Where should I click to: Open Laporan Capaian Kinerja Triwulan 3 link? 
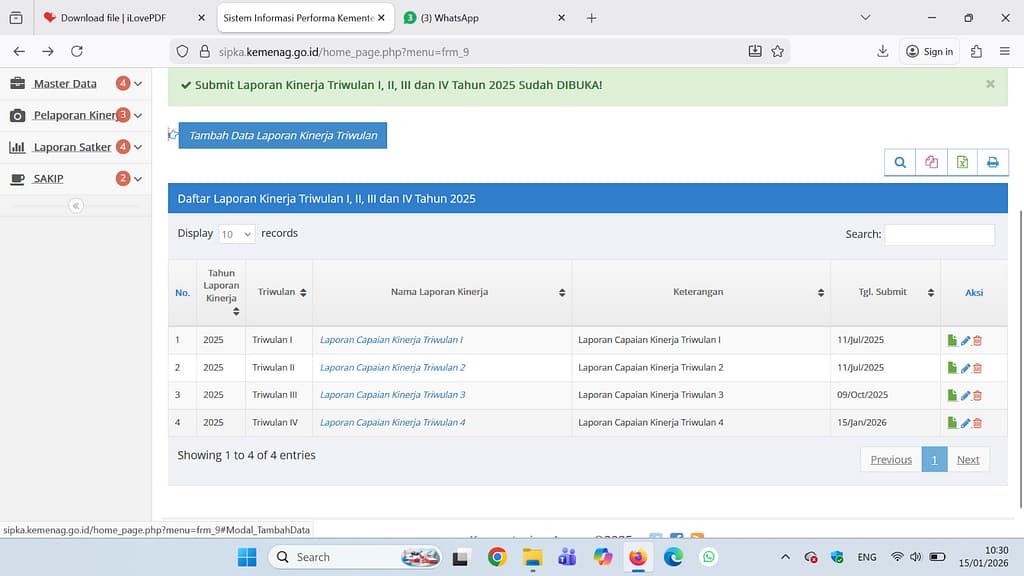pos(392,395)
